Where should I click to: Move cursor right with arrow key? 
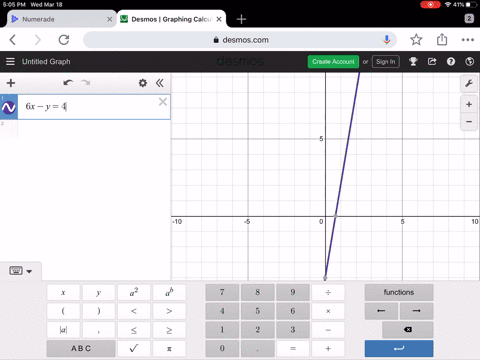click(x=417, y=311)
